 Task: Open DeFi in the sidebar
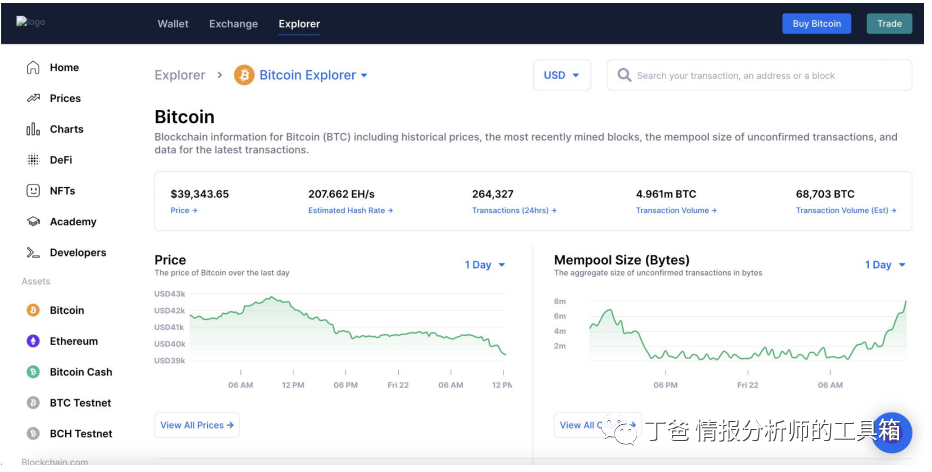(61, 160)
